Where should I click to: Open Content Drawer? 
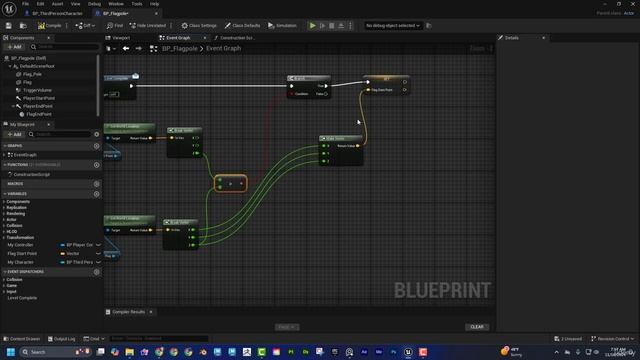[22, 339]
